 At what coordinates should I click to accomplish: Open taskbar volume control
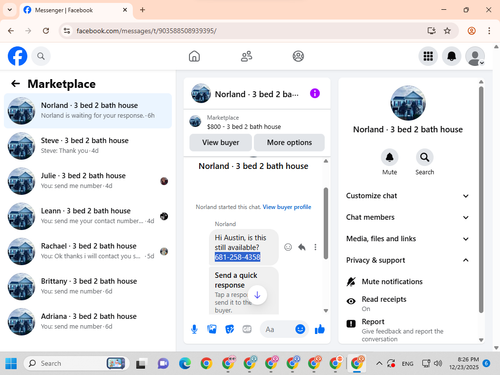click(438, 363)
